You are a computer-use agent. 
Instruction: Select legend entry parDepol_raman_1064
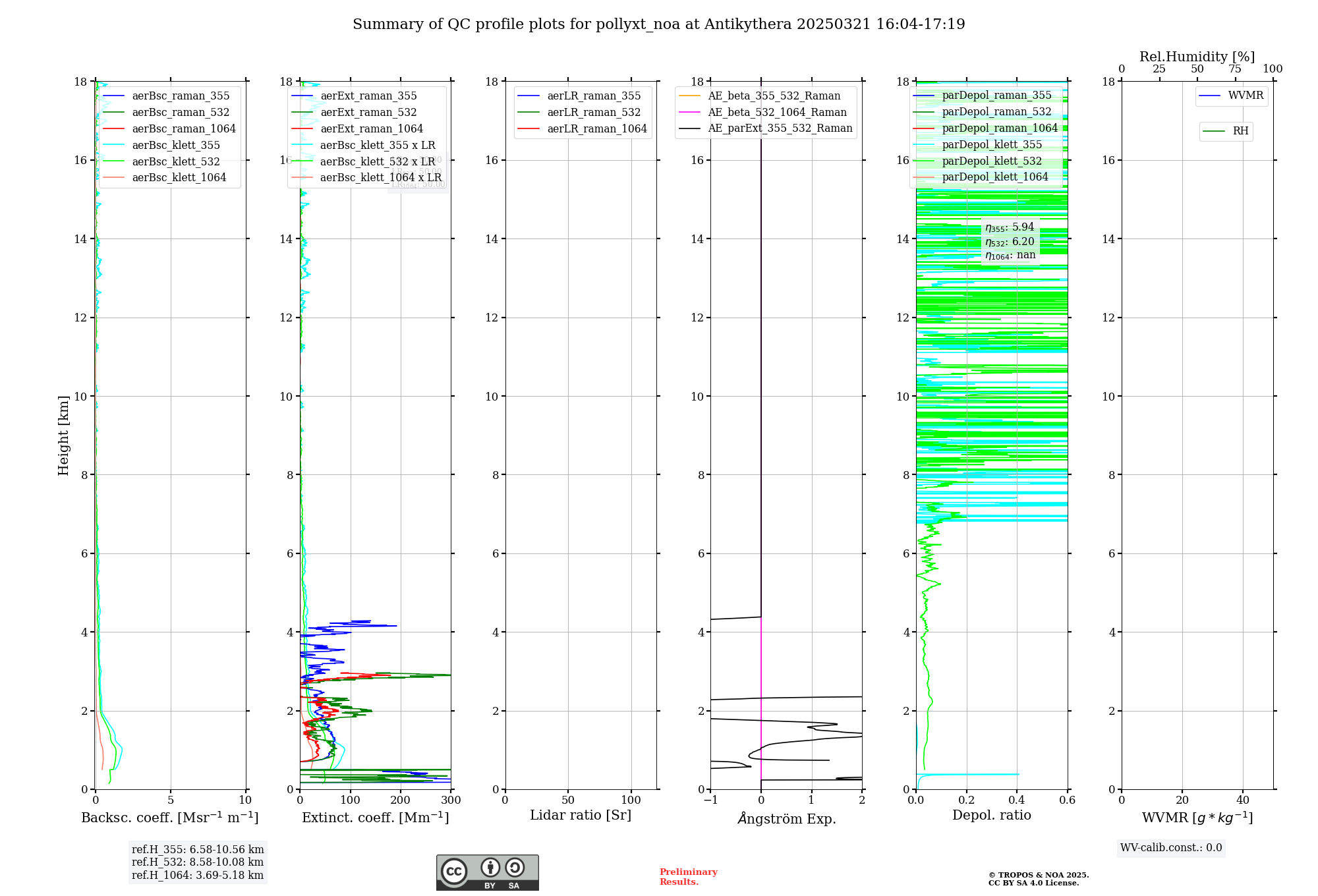pyautogui.click(x=986, y=128)
